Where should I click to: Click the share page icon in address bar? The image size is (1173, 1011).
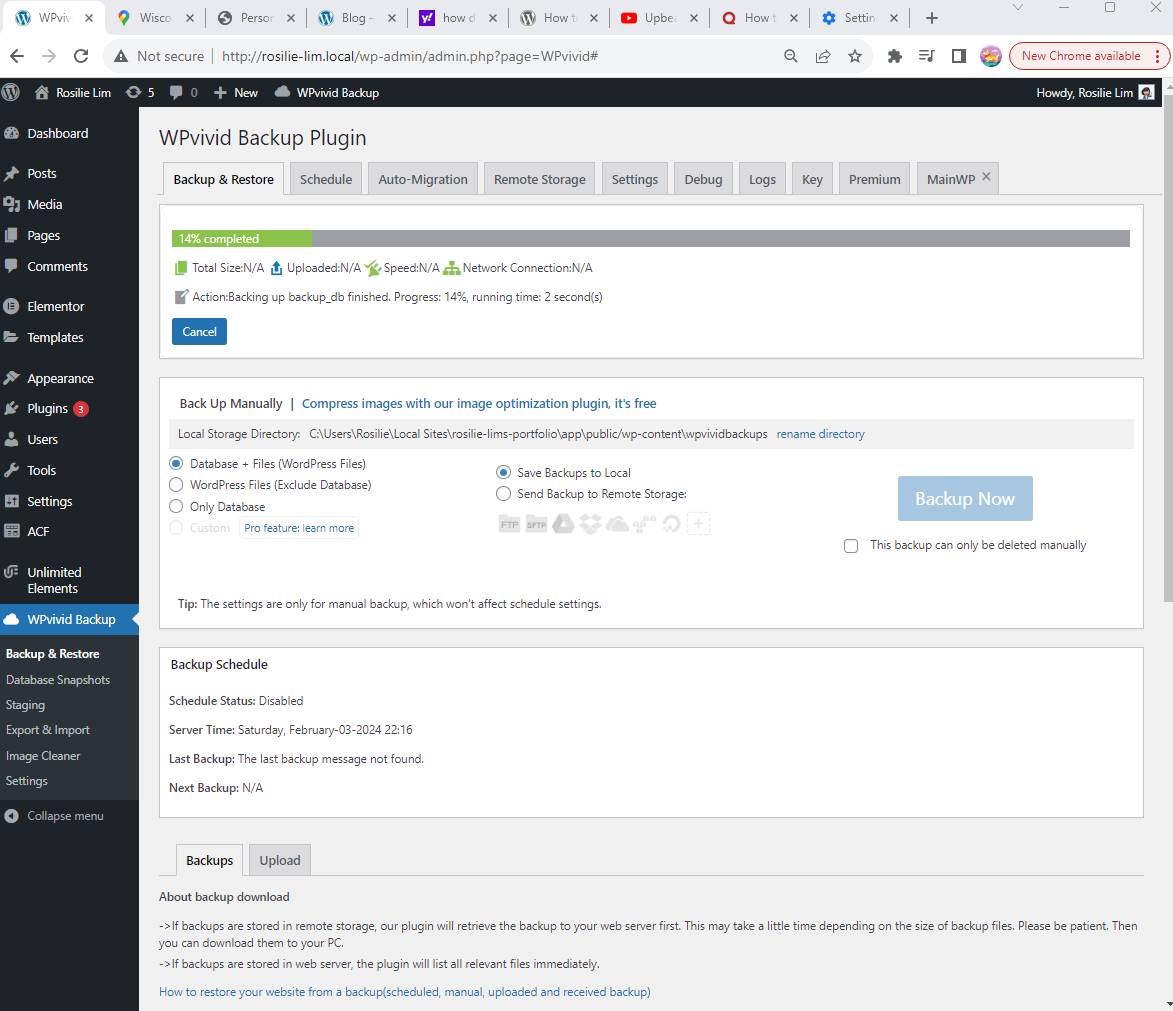823,56
